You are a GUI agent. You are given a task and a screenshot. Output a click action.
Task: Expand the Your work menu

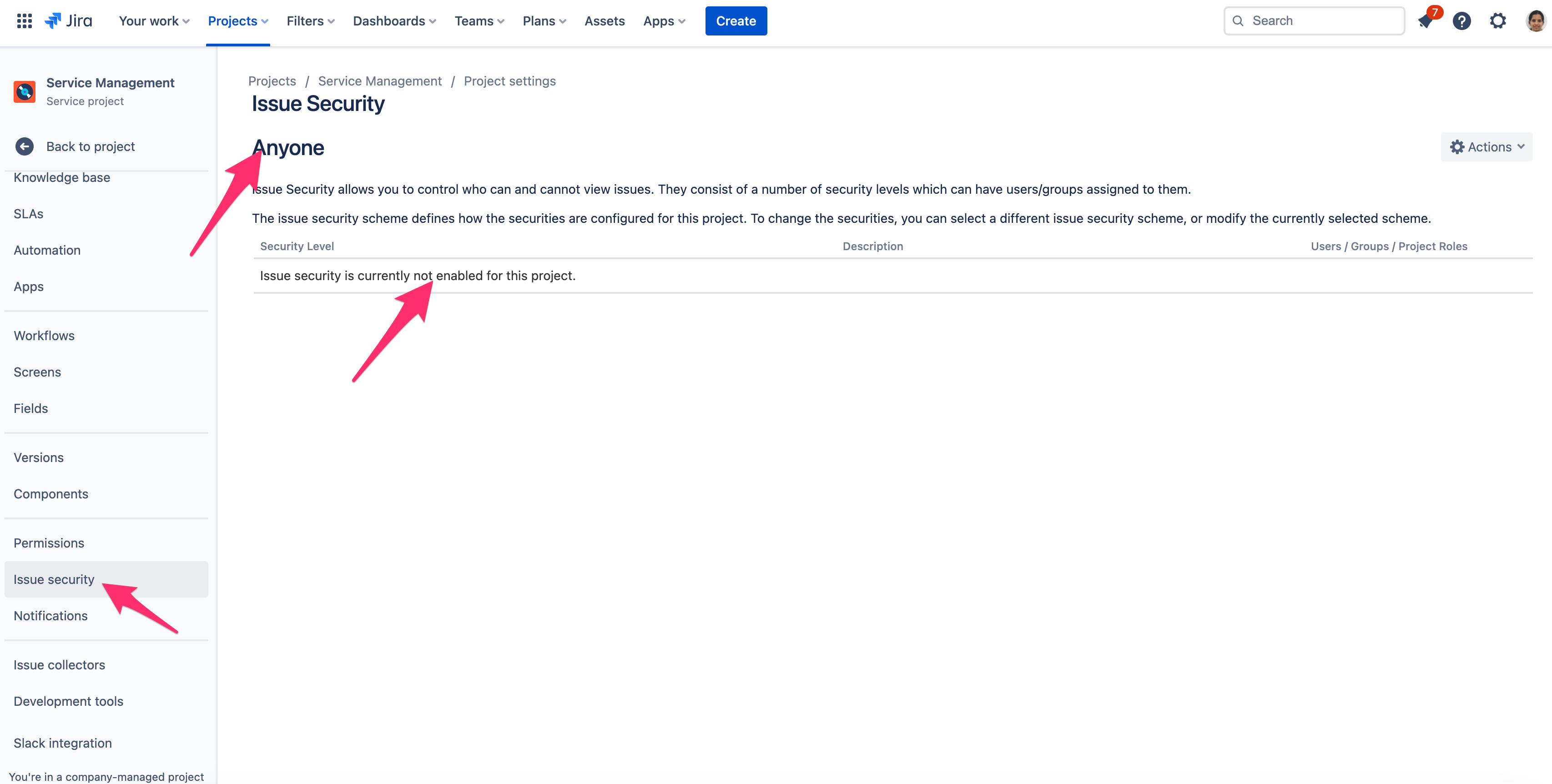pos(154,21)
